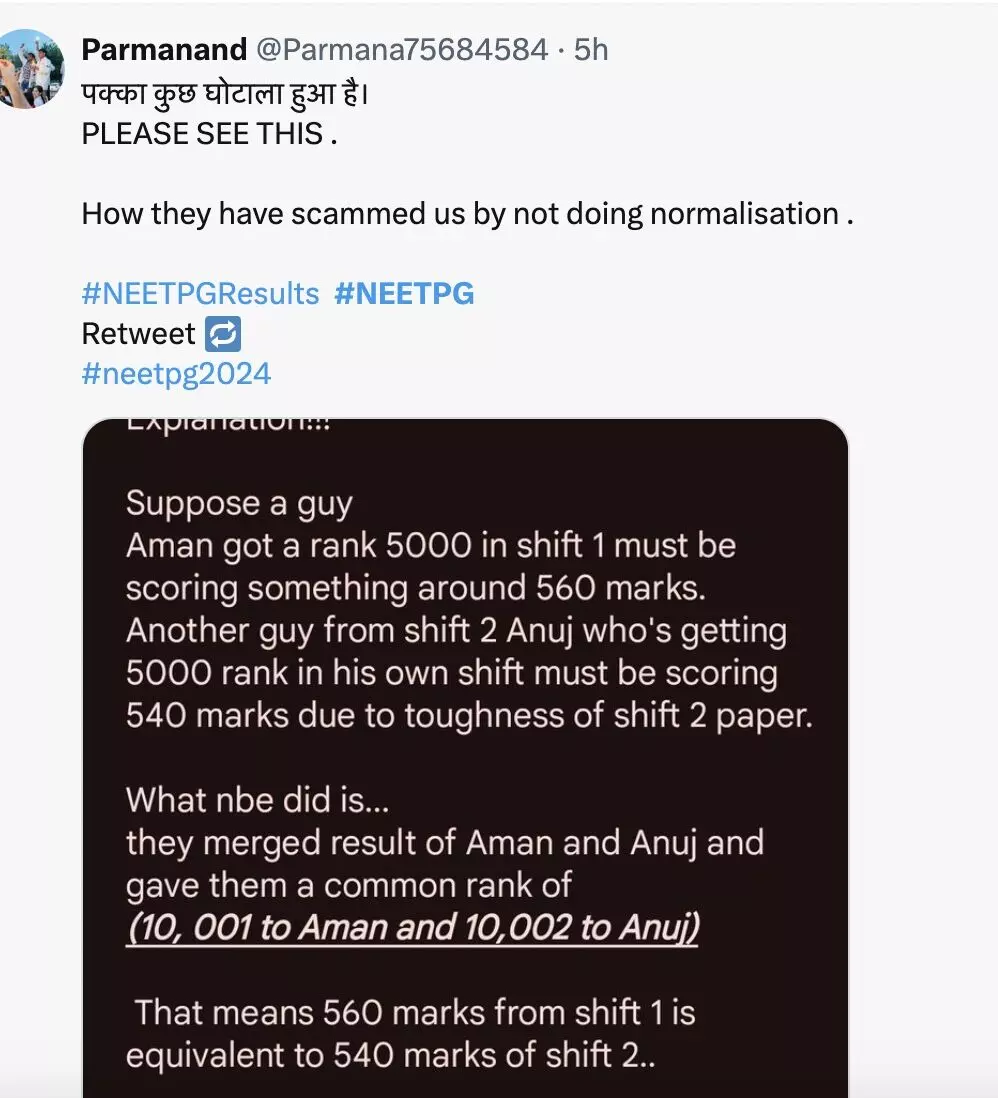Click the word "Retweet" in the tweet
The height and width of the screenshot is (1098, 998).
pyautogui.click(x=138, y=334)
